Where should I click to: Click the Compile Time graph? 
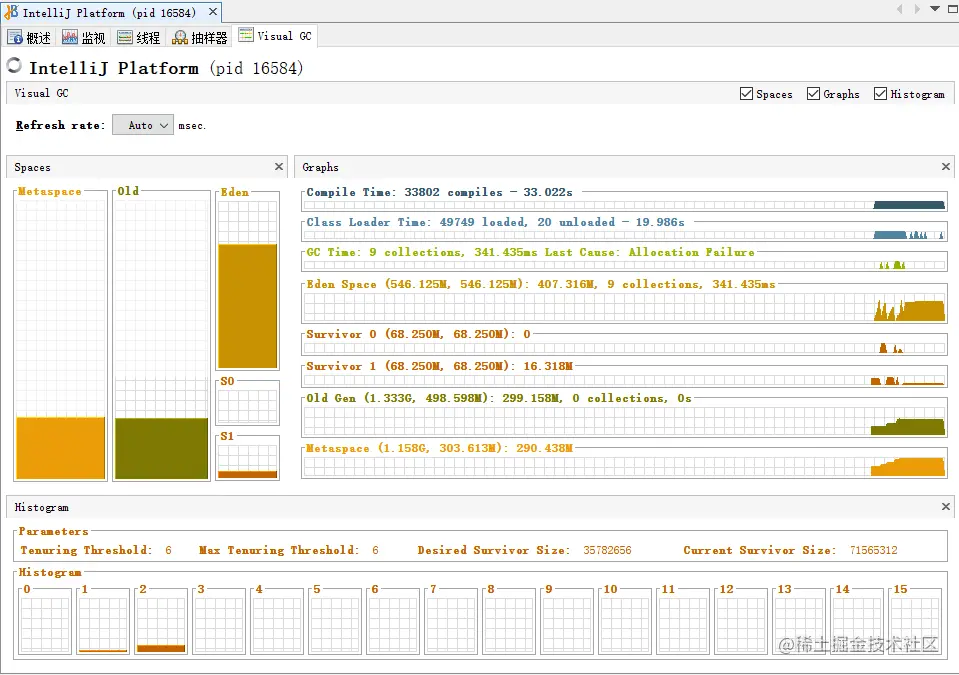tap(624, 205)
